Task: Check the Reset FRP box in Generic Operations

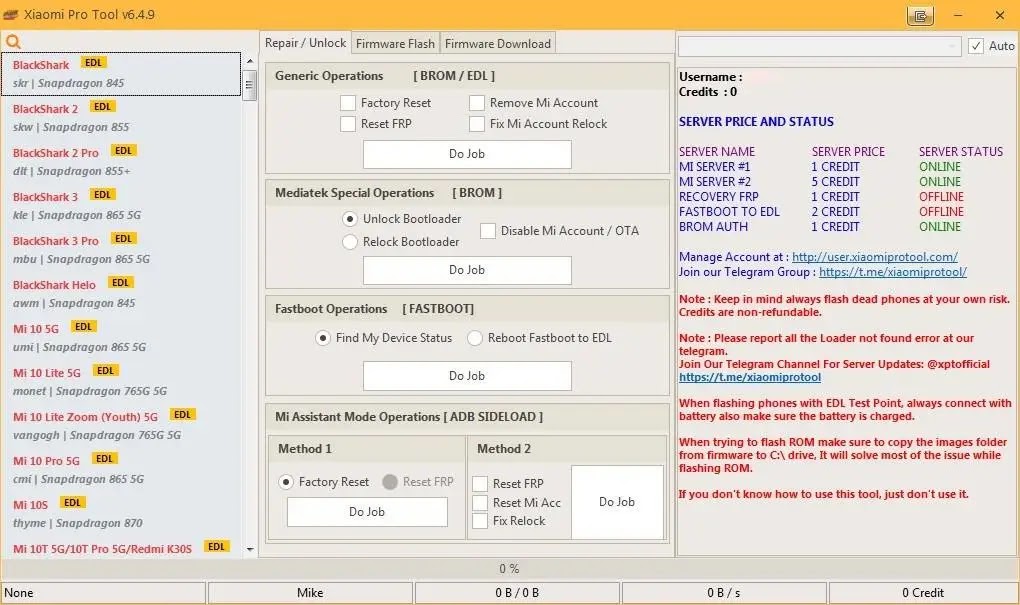Action: [x=348, y=124]
